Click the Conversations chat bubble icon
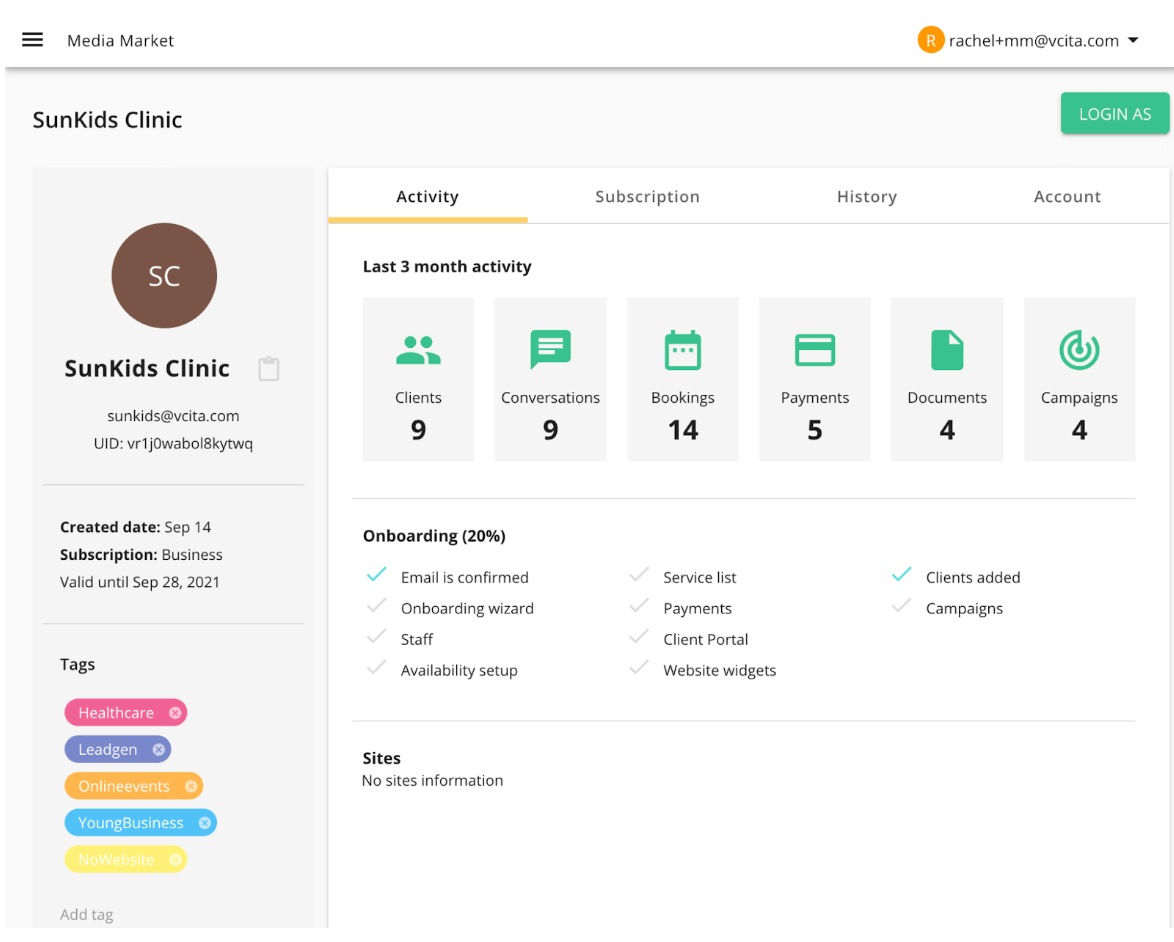 pos(550,350)
